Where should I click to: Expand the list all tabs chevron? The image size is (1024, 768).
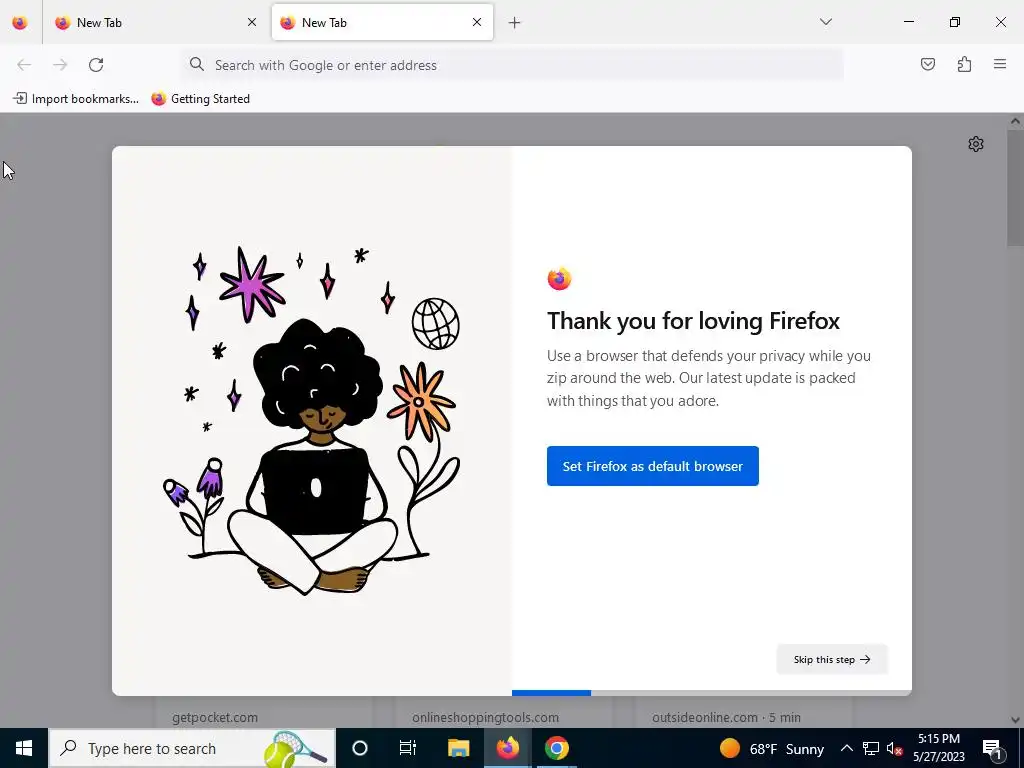tap(826, 22)
